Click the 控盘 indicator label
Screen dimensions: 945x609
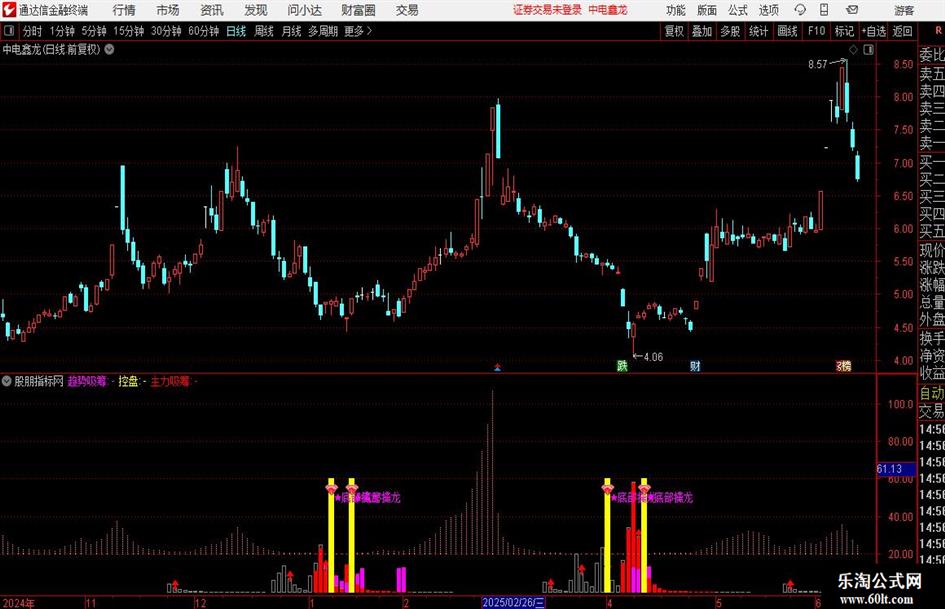(x=128, y=381)
